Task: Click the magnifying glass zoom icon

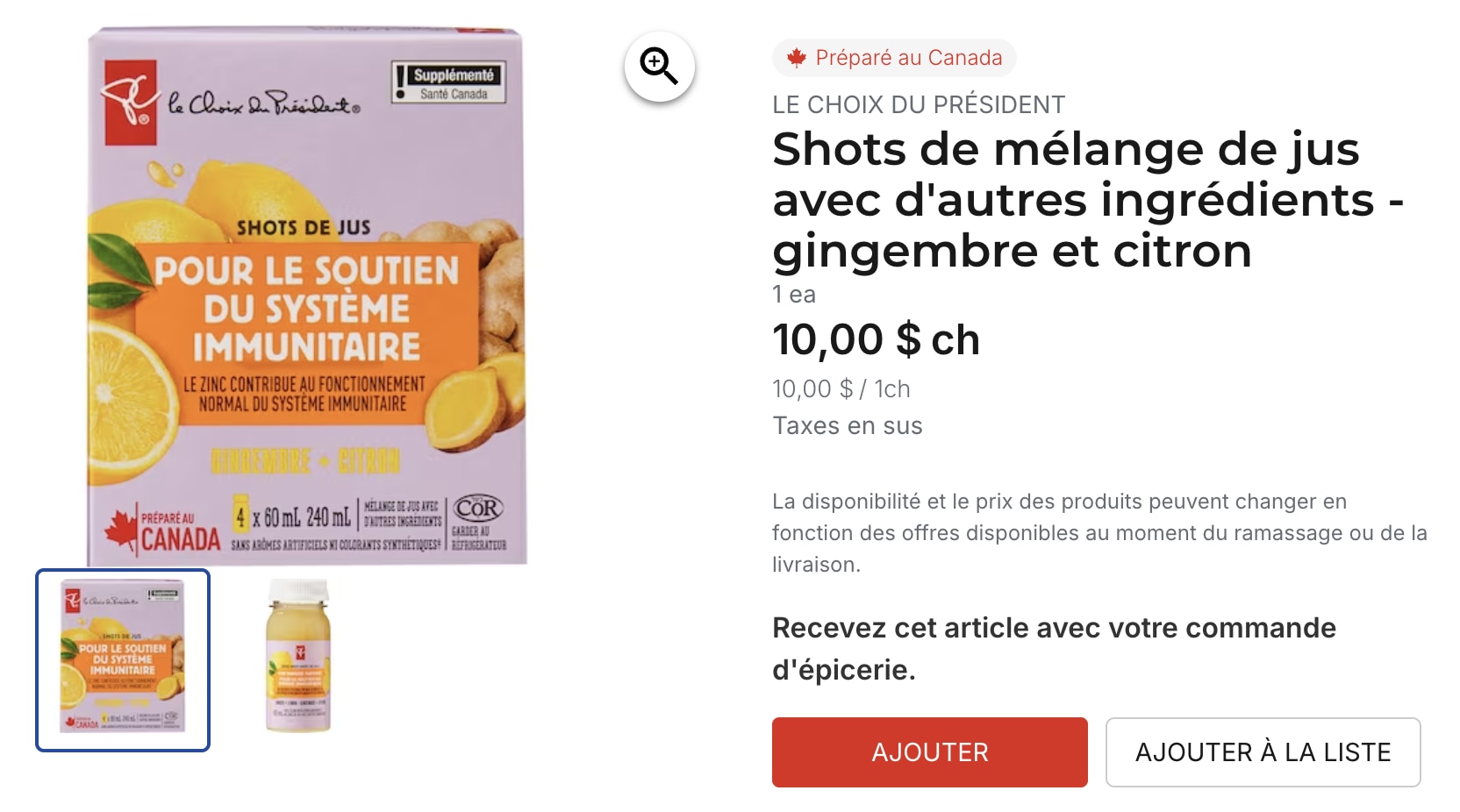Action: [x=659, y=67]
